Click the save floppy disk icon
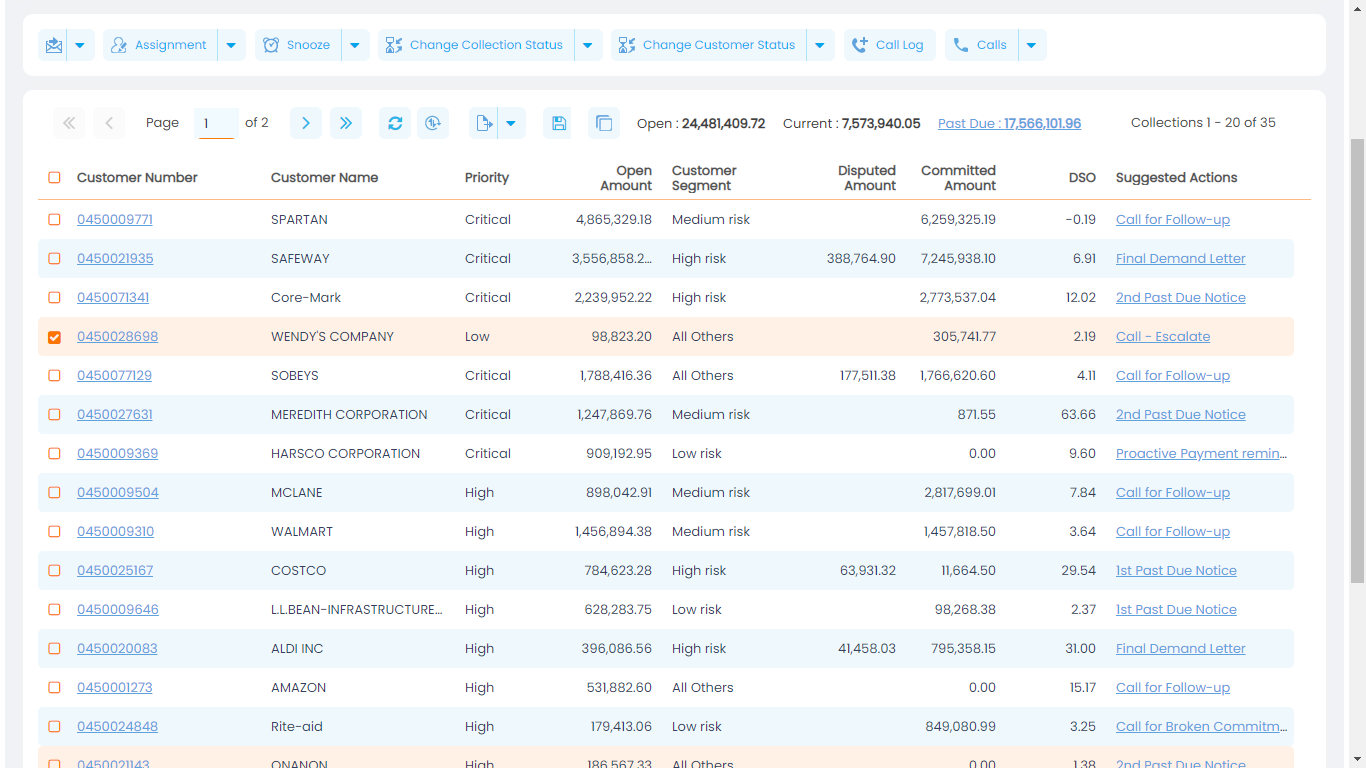The image size is (1366, 768). tap(559, 123)
